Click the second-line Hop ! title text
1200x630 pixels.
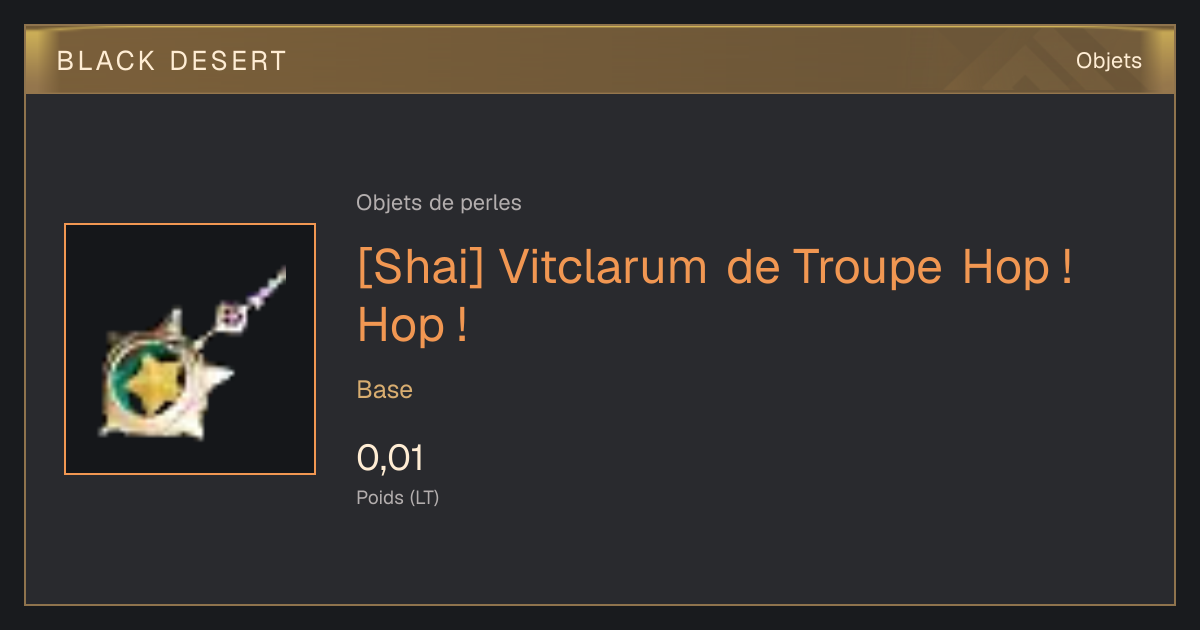coord(412,326)
